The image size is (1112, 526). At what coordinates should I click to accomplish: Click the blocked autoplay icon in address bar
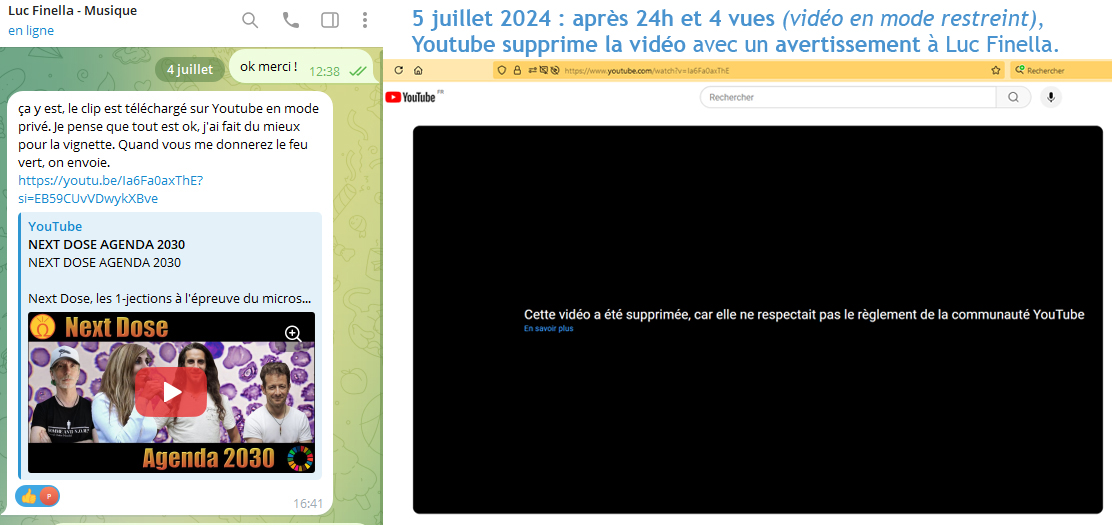tap(555, 70)
